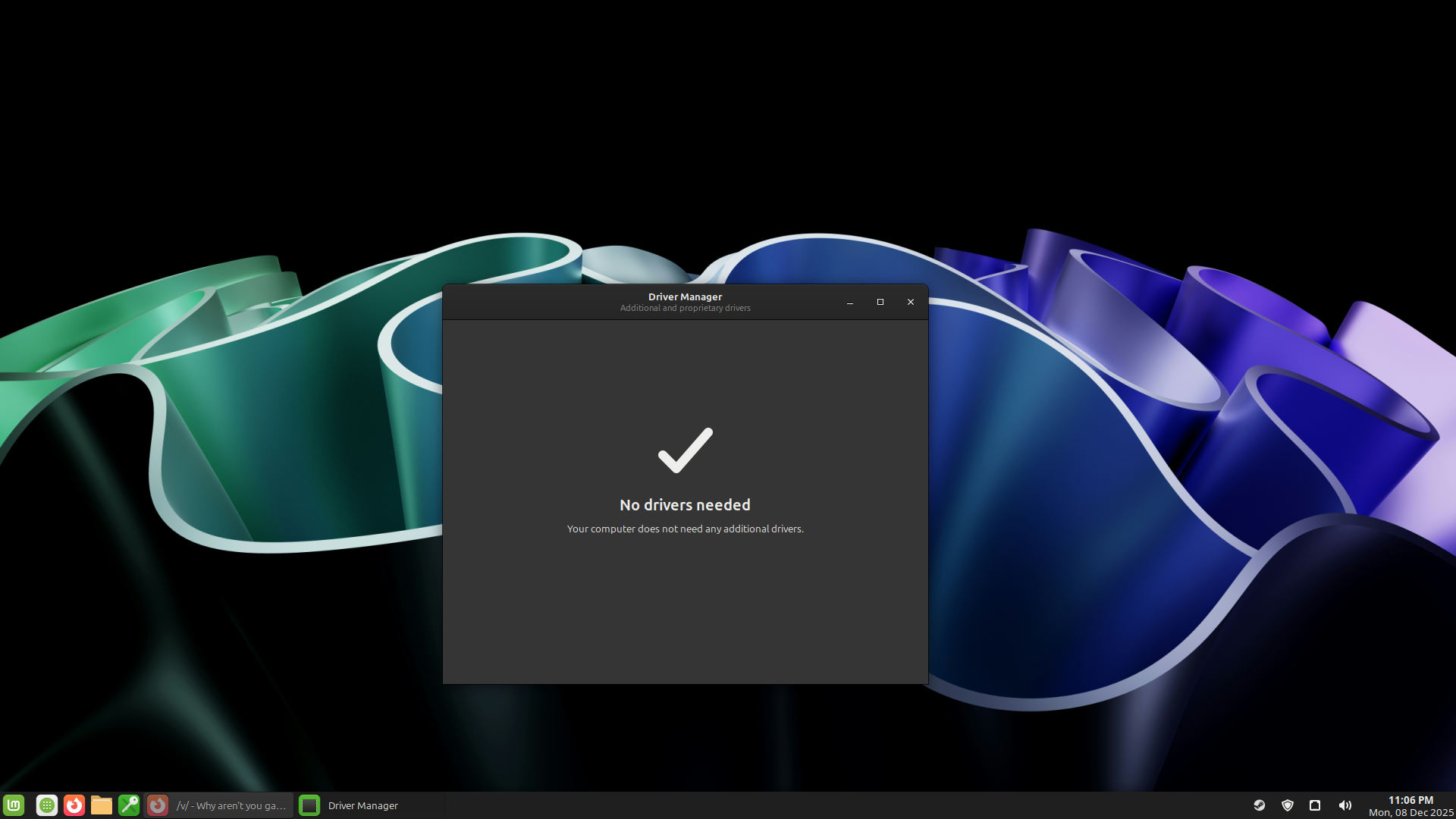
Task: Open the clock and calendar applet
Action: pyautogui.click(x=1410, y=806)
